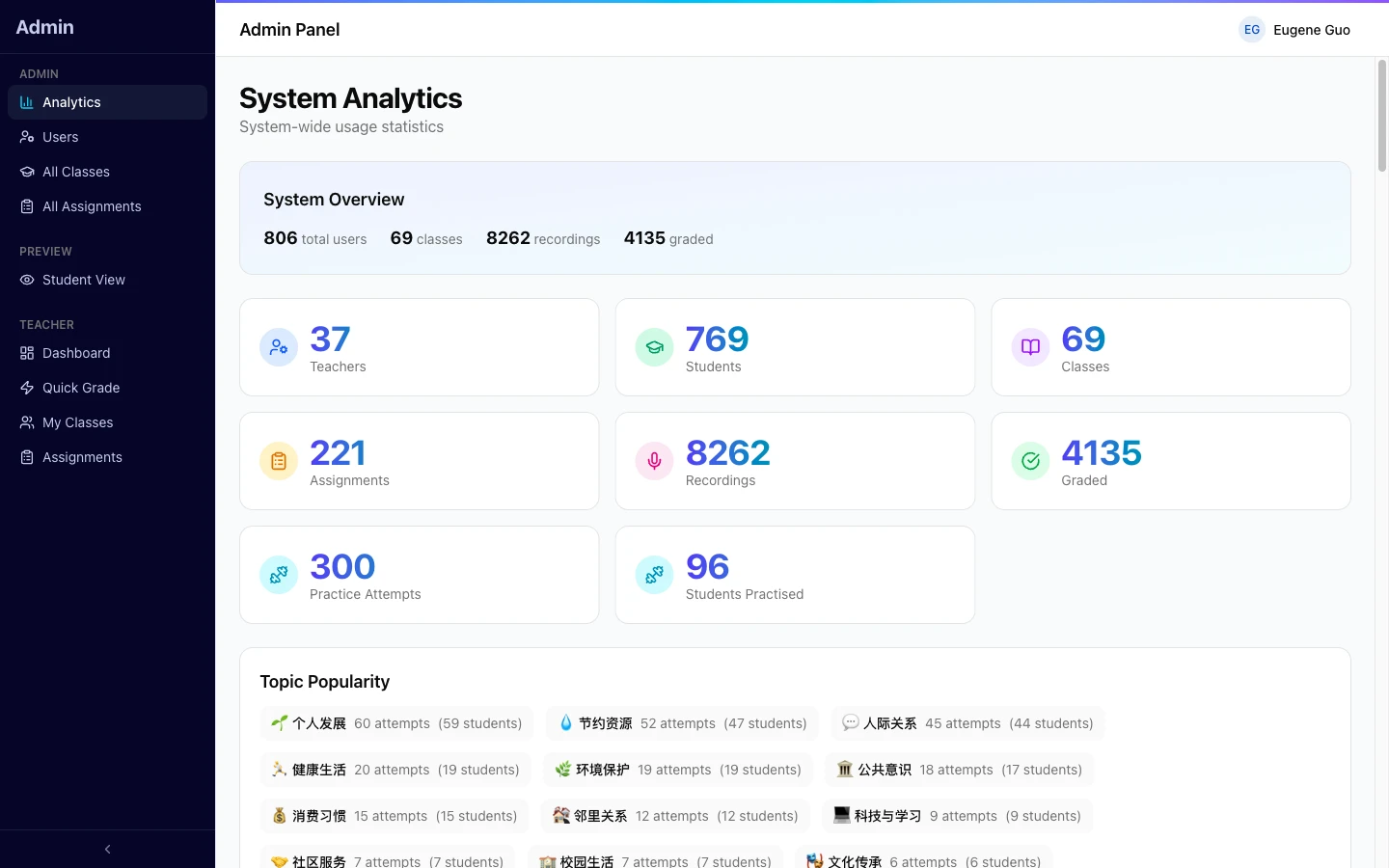The image size is (1389, 868).
Task: Click the money bag emoji on 消费习惯
Action: tap(280, 815)
